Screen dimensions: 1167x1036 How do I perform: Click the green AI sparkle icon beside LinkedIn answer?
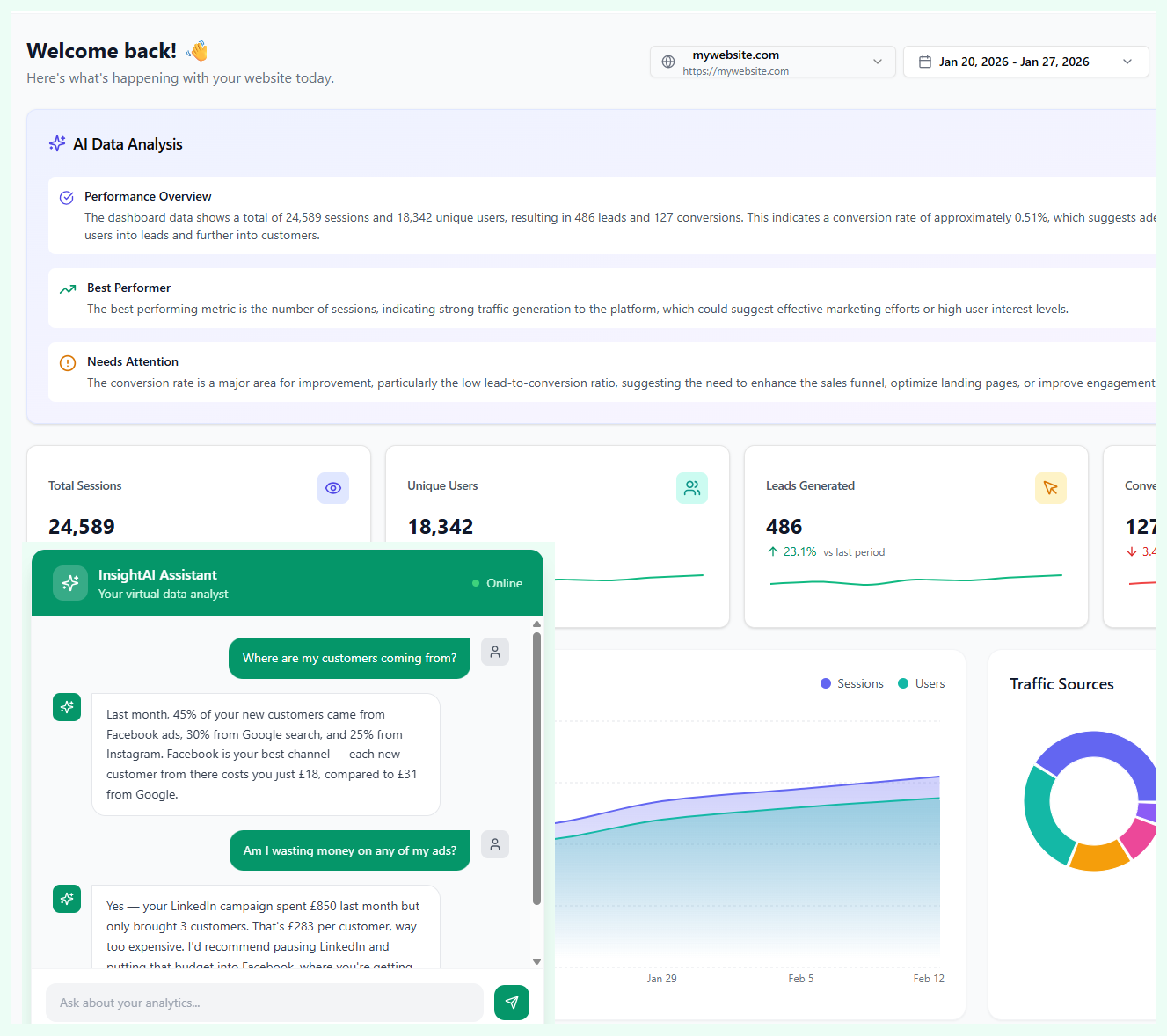[x=67, y=899]
